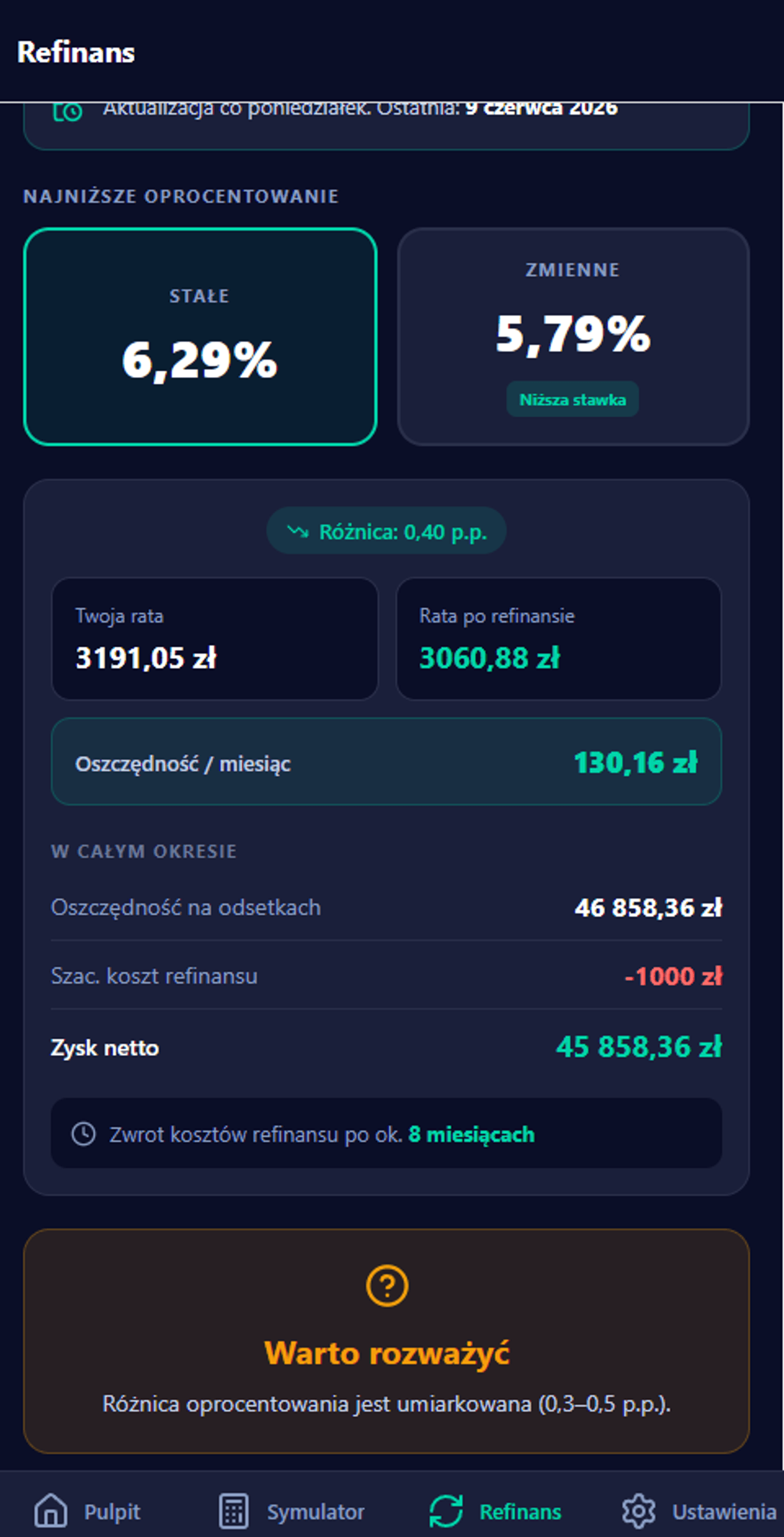This screenshot has width=784, height=1537.
Task: Select the STAŁE 6,29% rate card
Action: tap(200, 336)
